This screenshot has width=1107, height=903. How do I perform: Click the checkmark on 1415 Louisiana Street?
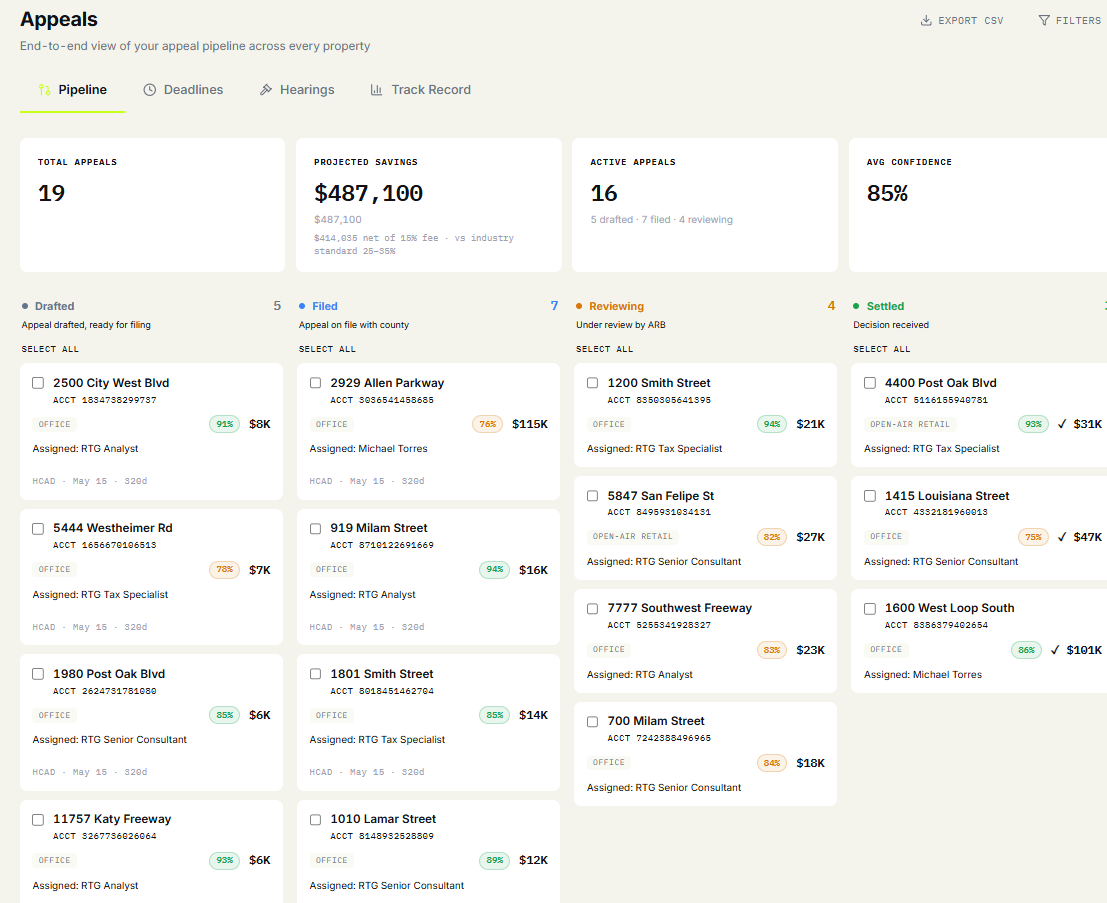point(1062,537)
